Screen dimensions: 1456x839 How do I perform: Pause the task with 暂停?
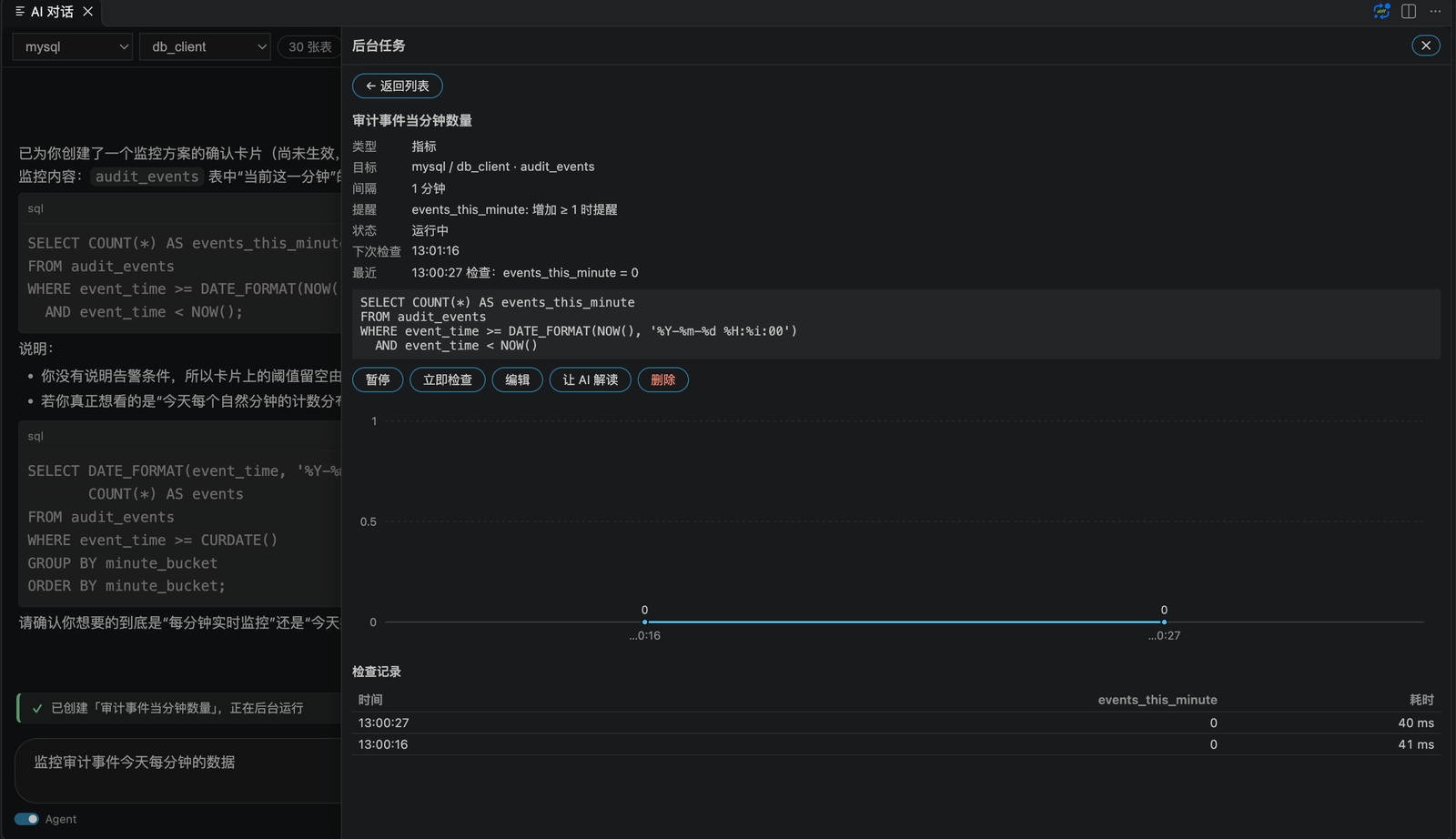[x=378, y=379]
